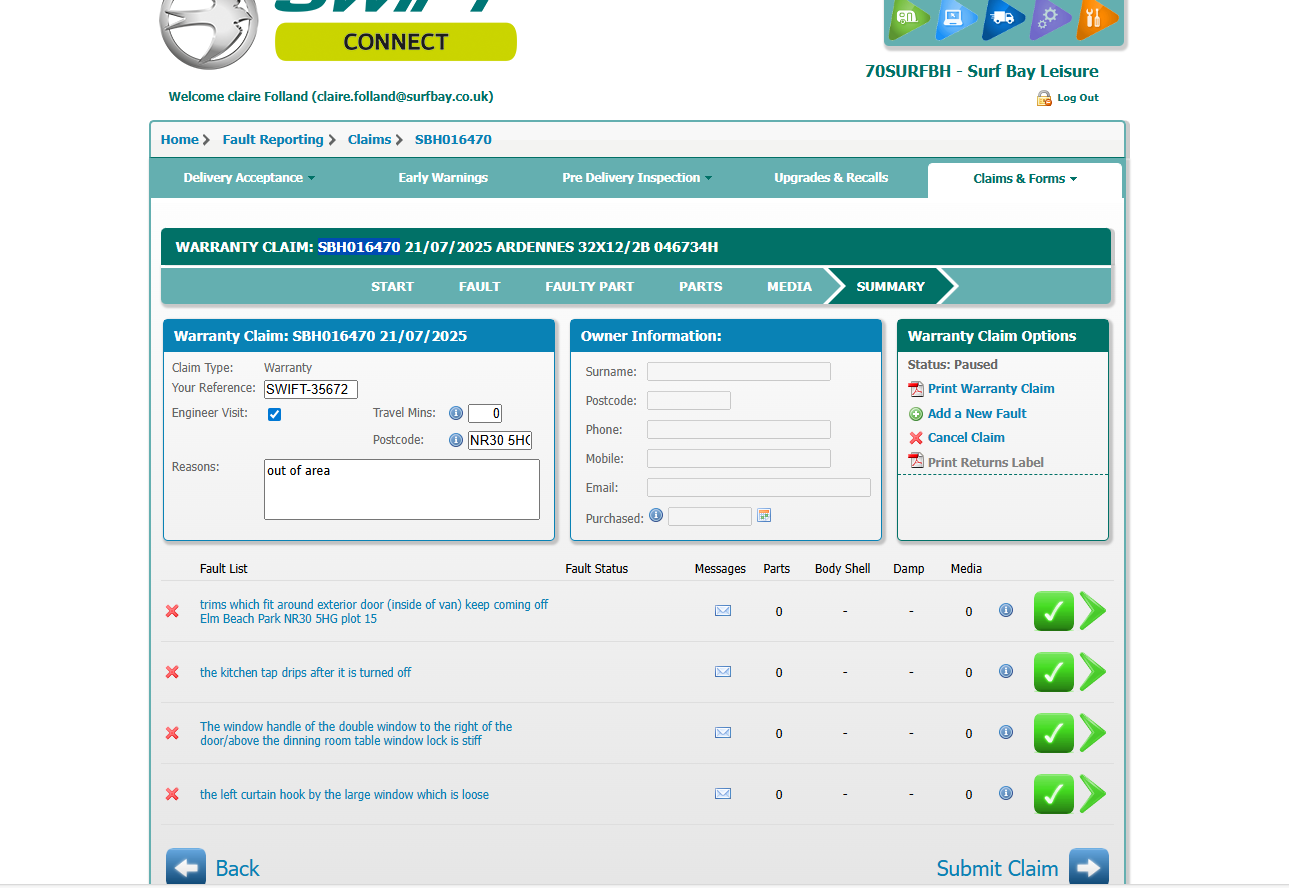Open the orange tools triangle icon
Viewport: 1289px width, 888px height.
click(x=1097, y=18)
